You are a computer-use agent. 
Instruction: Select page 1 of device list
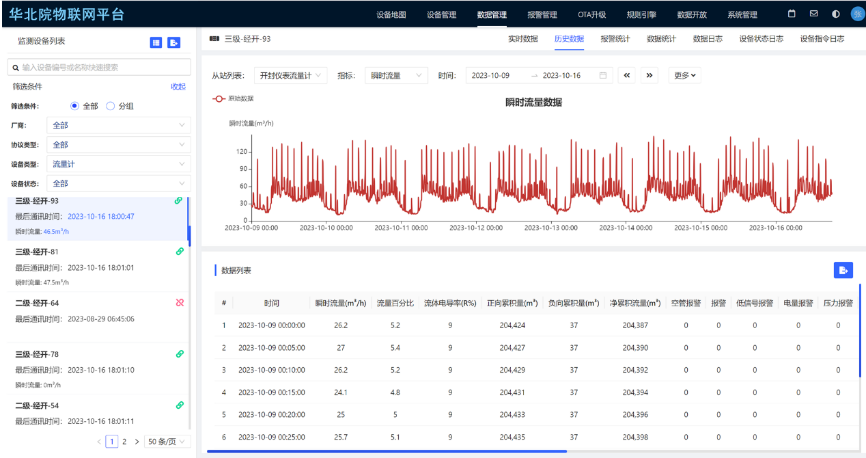tap(112, 441)
